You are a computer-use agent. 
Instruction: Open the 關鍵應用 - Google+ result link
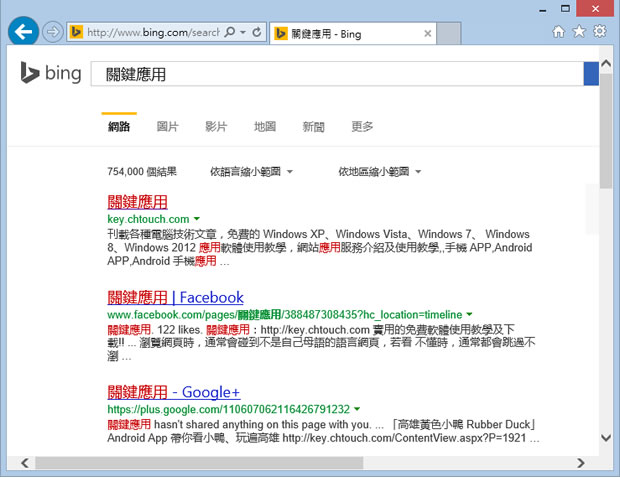point(174,392)
